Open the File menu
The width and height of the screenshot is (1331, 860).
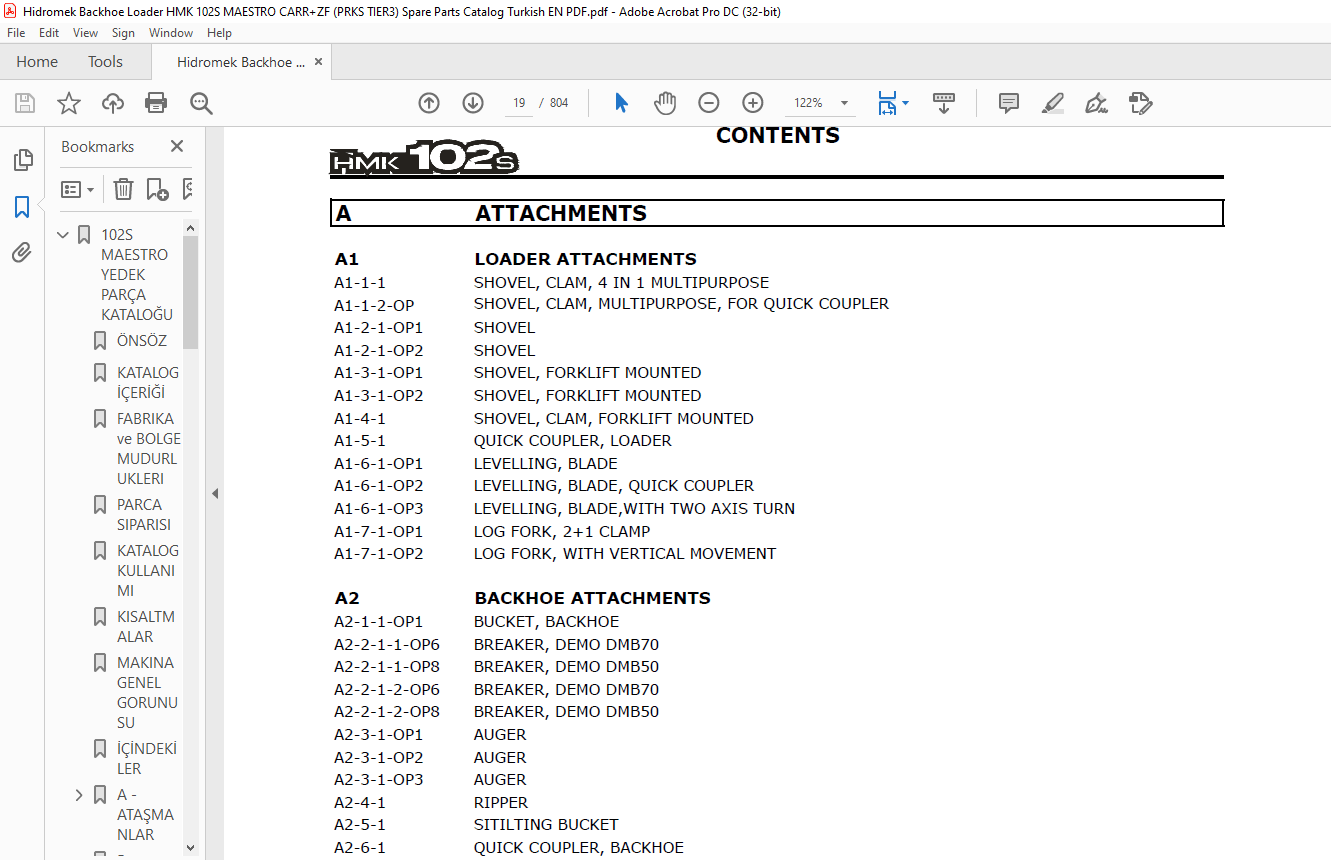pos(16,33)
